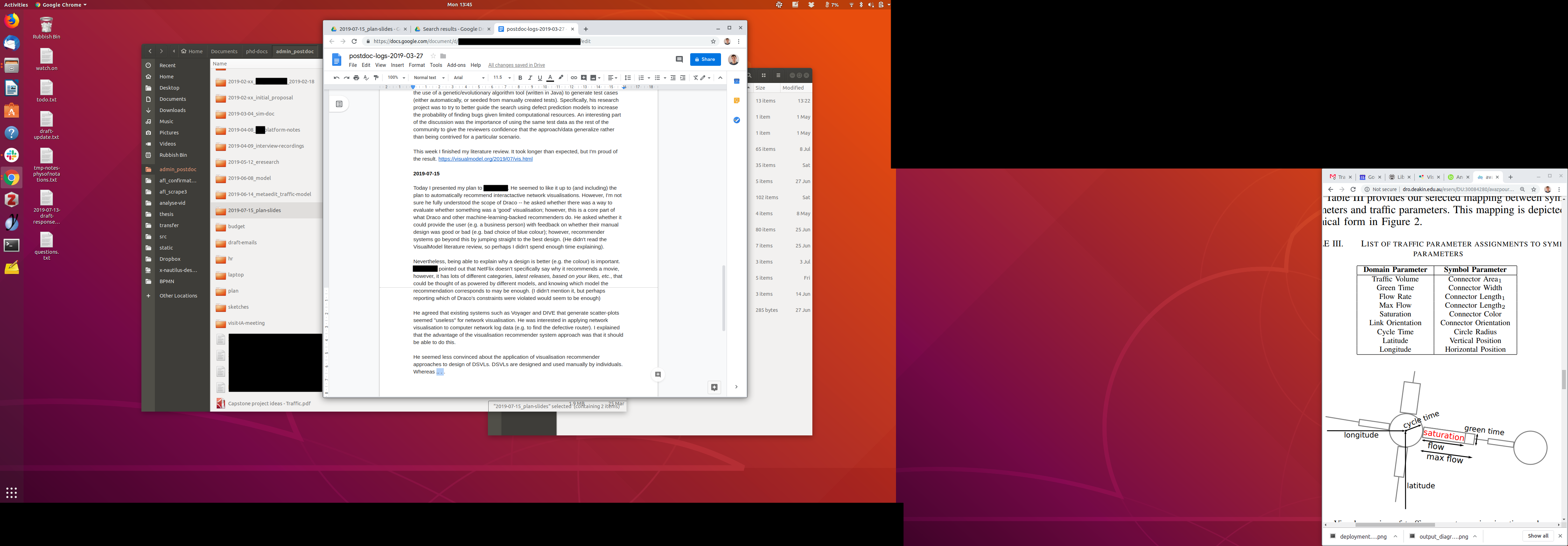Open Google Keep in the side panel
This screenshot has width=1568, height=546.
coord(736,100)
